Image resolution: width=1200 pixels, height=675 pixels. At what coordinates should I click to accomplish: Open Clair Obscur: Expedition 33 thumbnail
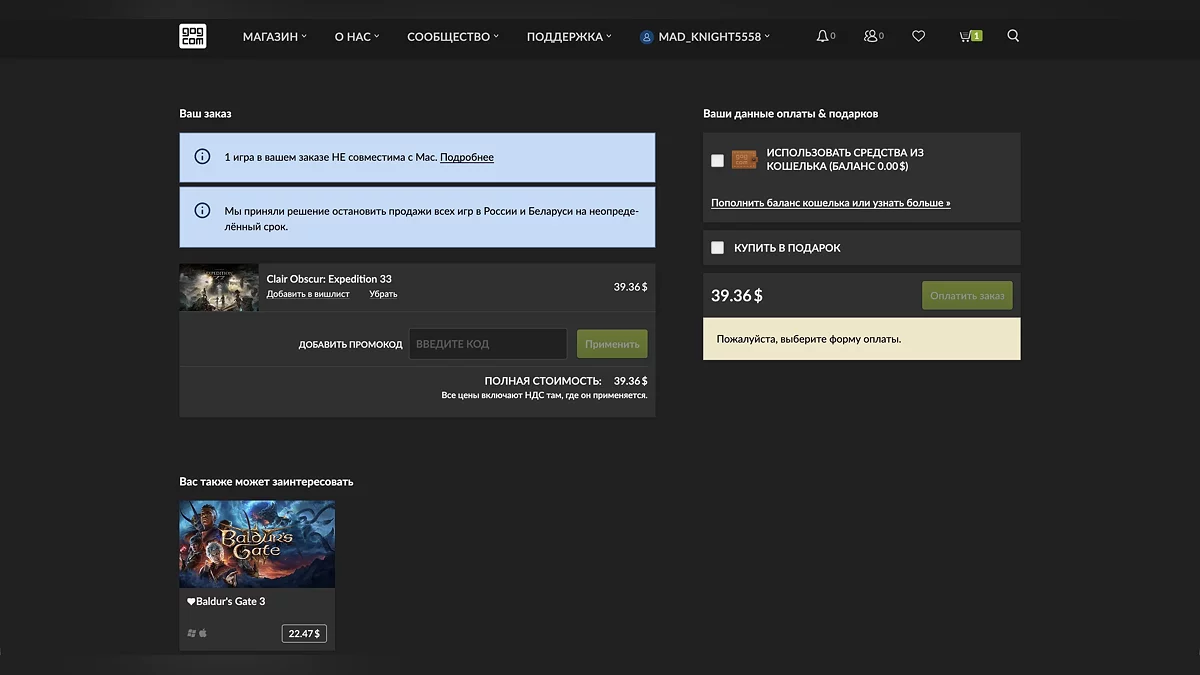(x=219, y=287)
